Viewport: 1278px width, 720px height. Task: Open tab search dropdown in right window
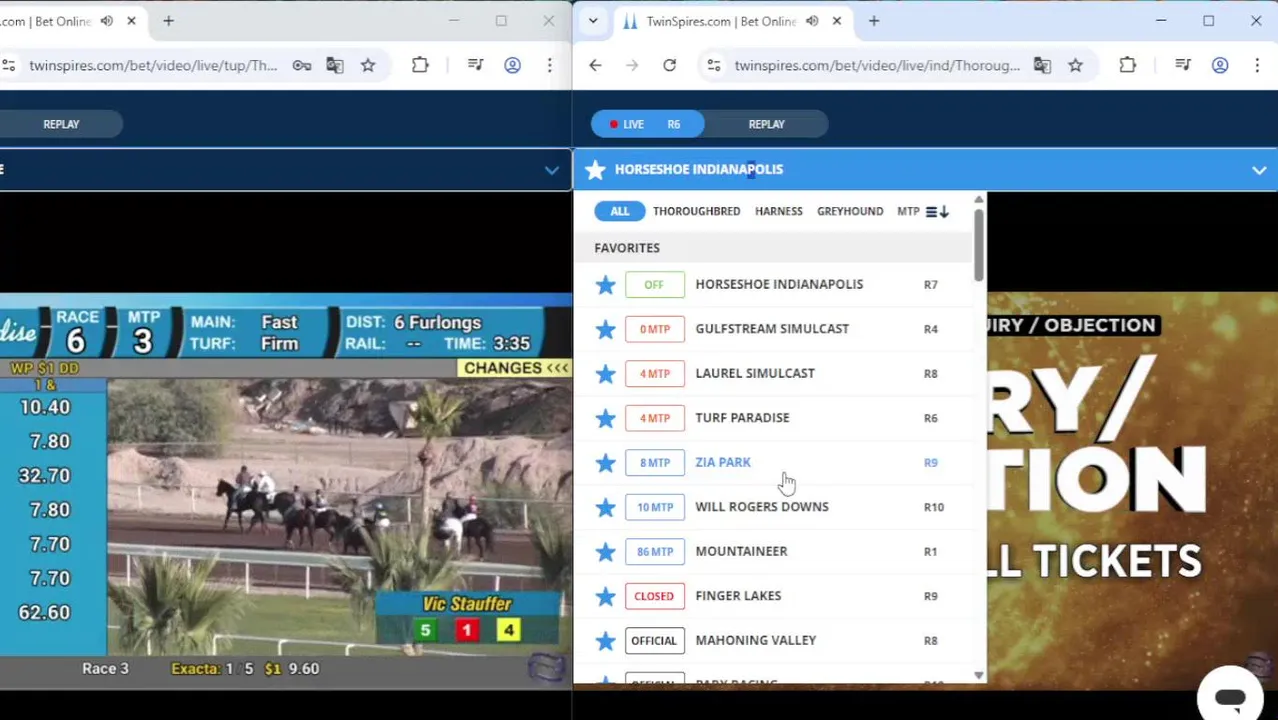click(593, 21)
